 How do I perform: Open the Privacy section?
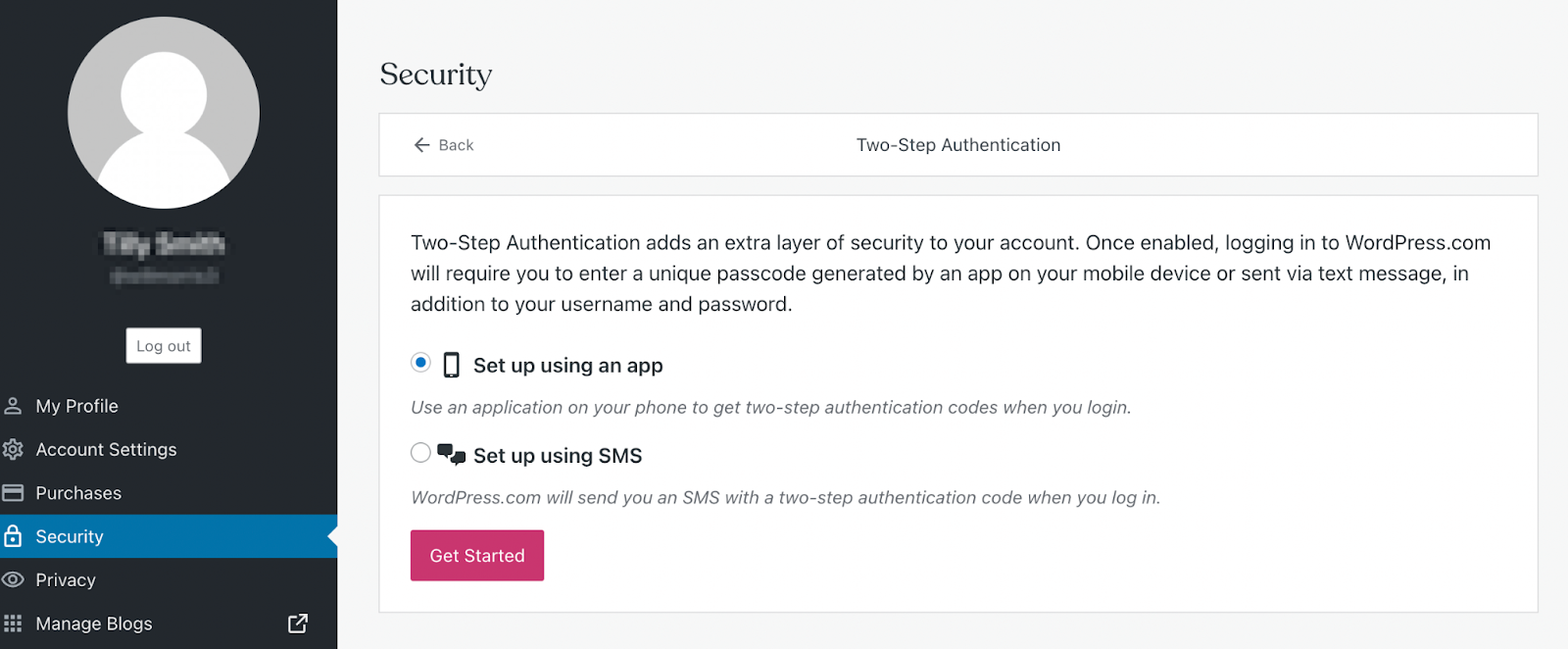65,579
